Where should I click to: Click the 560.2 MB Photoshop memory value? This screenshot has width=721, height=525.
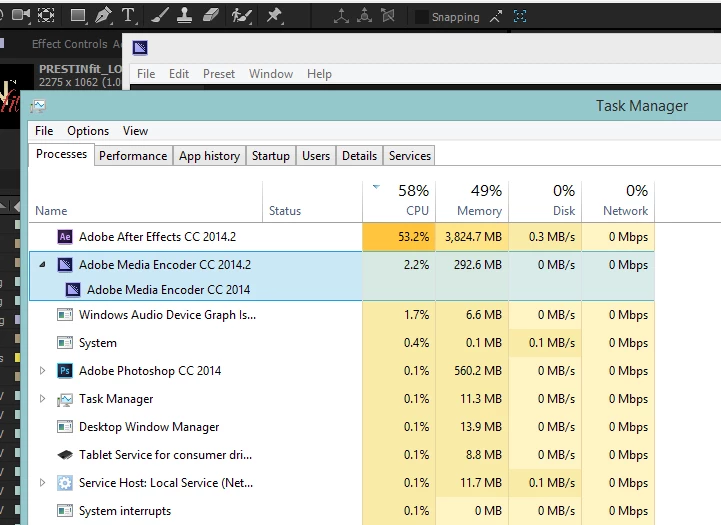point(478,371)
